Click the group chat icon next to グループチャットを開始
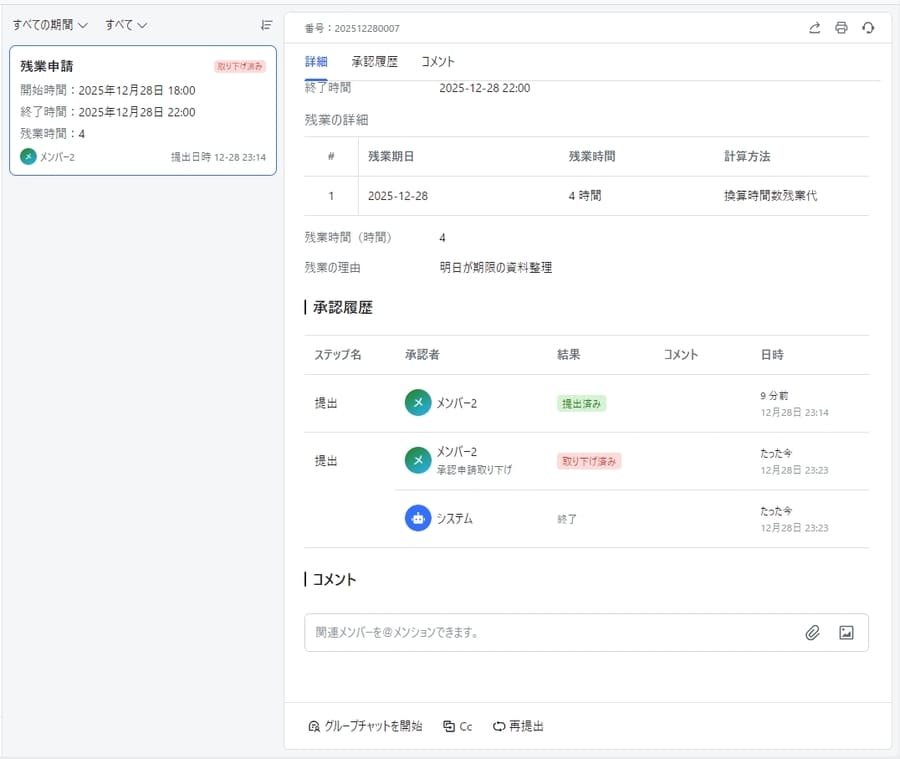900x759 pixels. click(314, 726)
